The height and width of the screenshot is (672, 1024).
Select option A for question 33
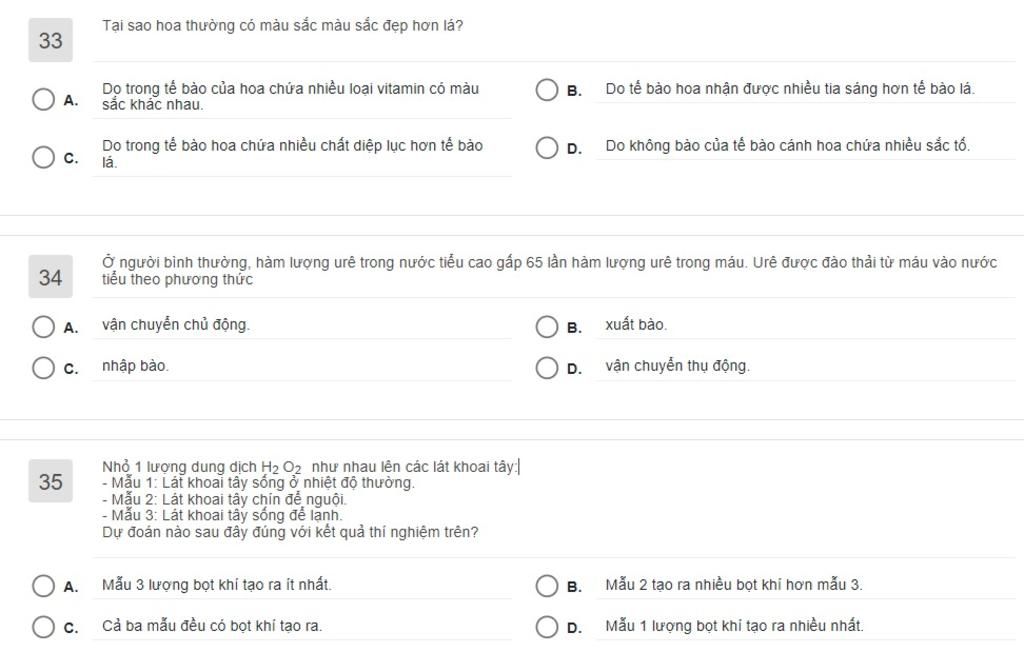point(44,99)
